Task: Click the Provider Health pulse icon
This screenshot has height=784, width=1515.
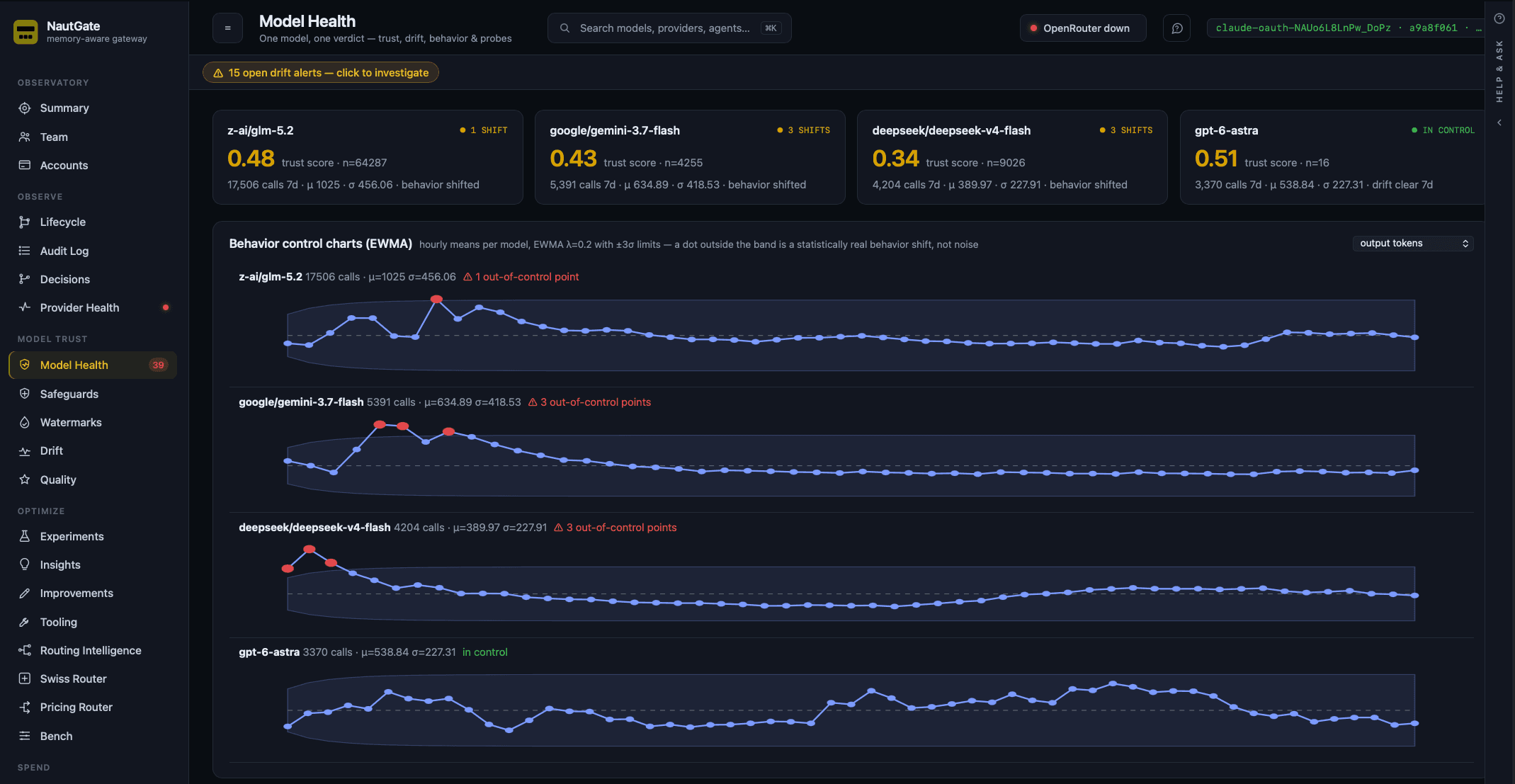Action: [x=25, y=307]
